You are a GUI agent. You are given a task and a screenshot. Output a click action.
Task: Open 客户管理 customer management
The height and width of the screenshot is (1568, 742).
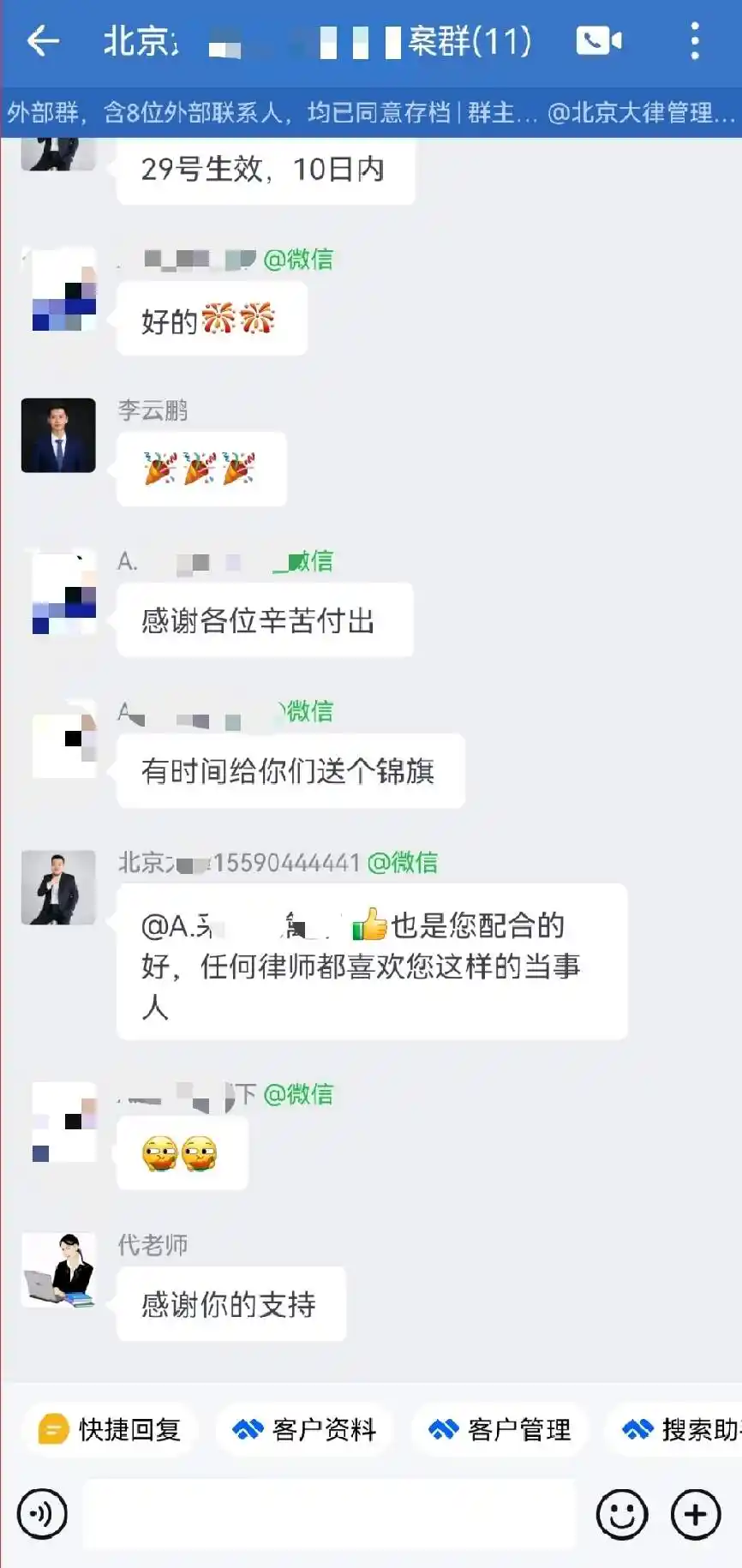500,1429
